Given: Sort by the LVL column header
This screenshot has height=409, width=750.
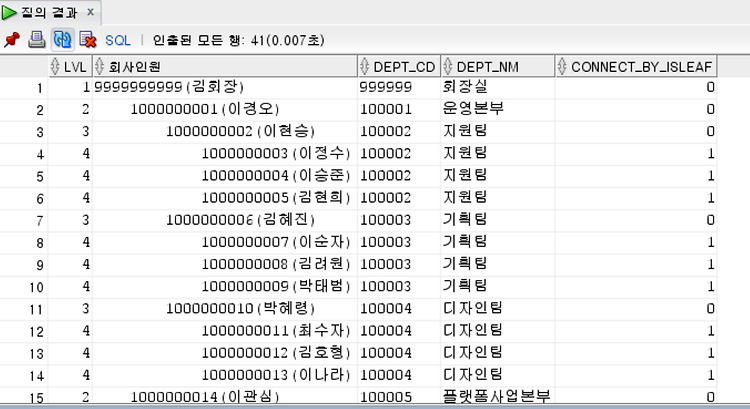Looking at the screenshot, I should [70, 66].
